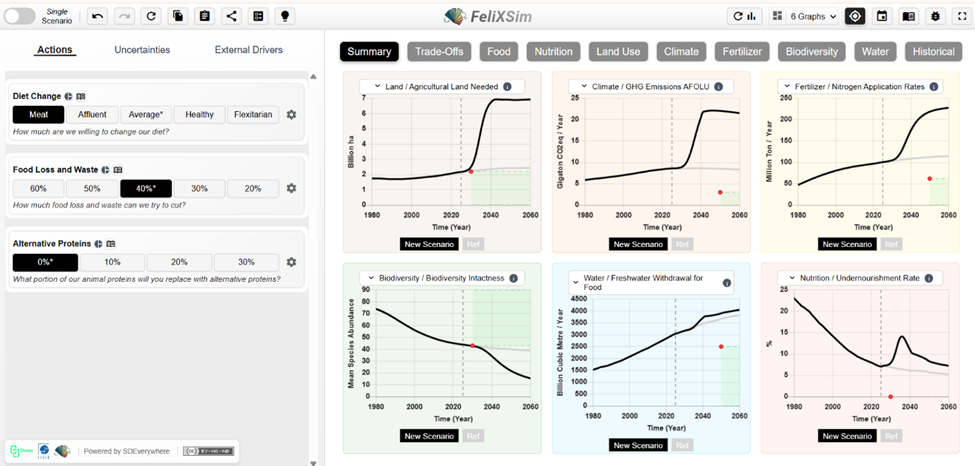
Task: Select the Flexitarian diet option
Action: (253, 115)
